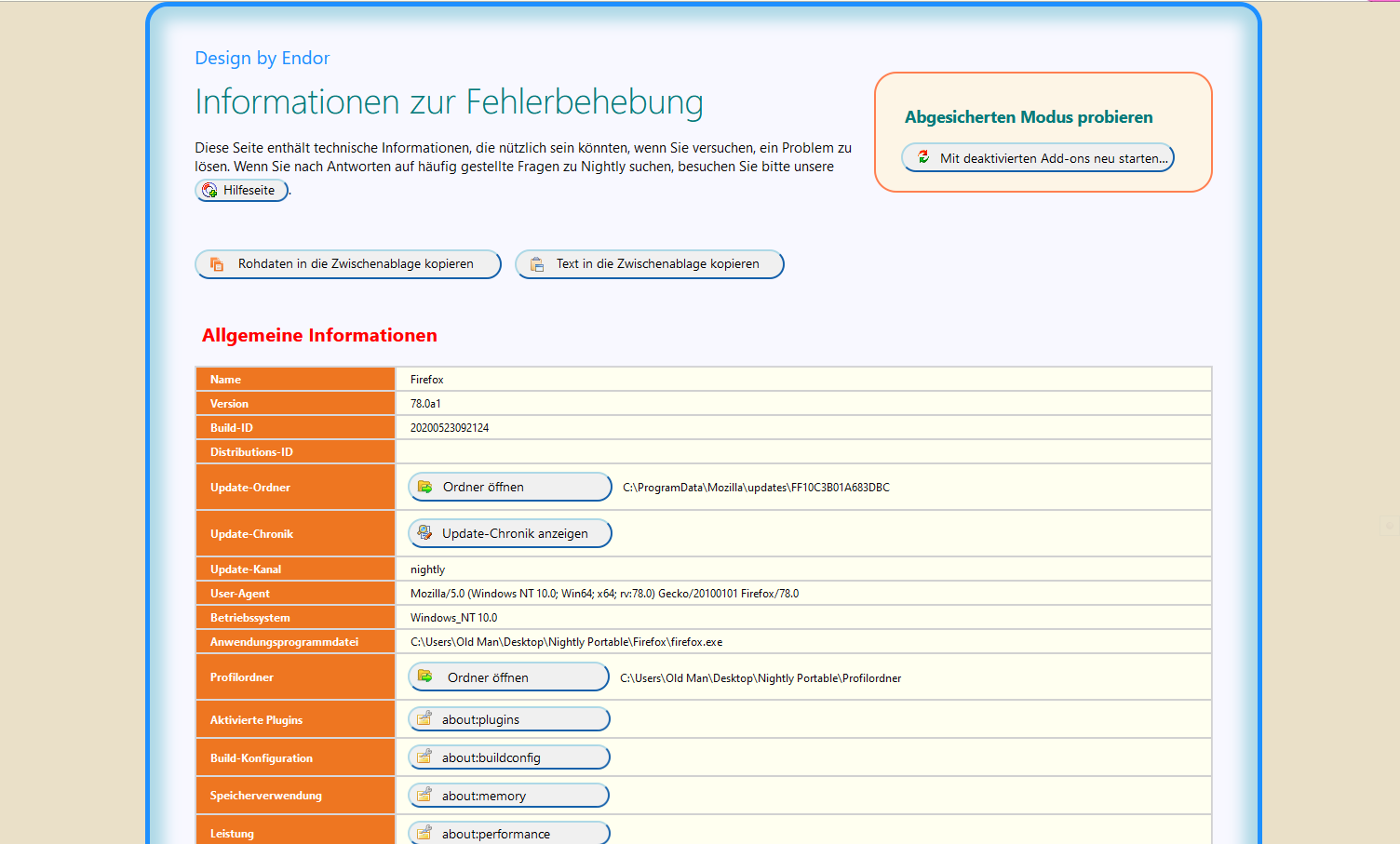
Task: Click the Update-Chronik anzeigen icon
Action: pos(424,533)
